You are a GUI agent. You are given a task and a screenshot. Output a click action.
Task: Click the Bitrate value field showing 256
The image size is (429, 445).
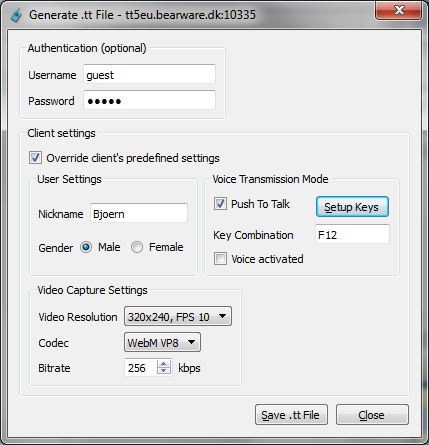tap(141, 367)
